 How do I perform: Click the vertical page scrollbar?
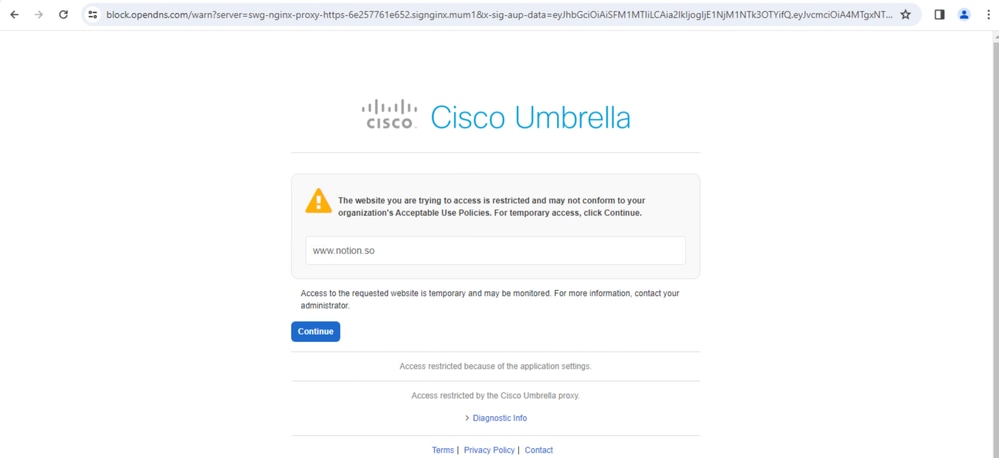(994, 245)
